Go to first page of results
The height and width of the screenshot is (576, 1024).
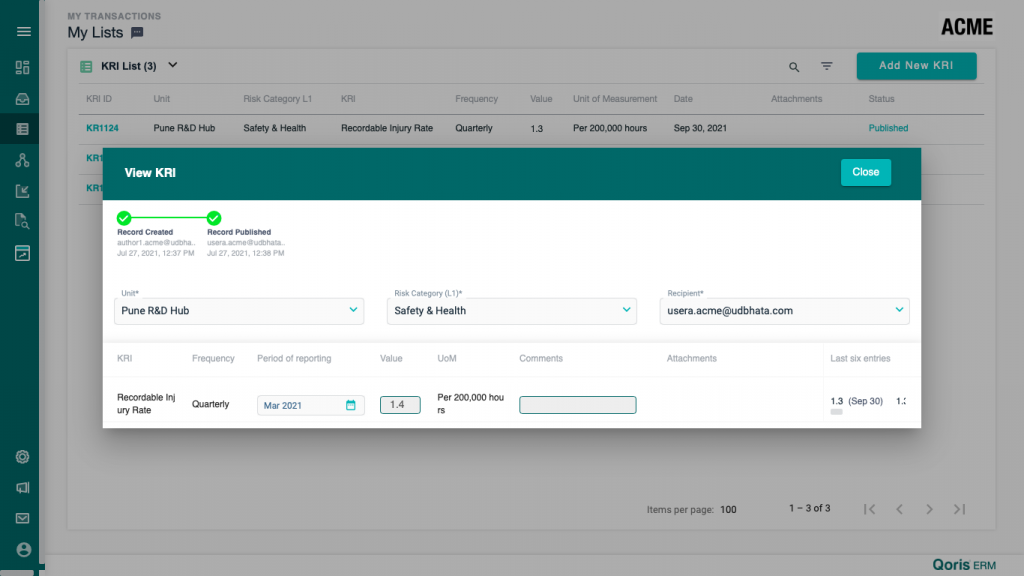click(x=869, y=509)
